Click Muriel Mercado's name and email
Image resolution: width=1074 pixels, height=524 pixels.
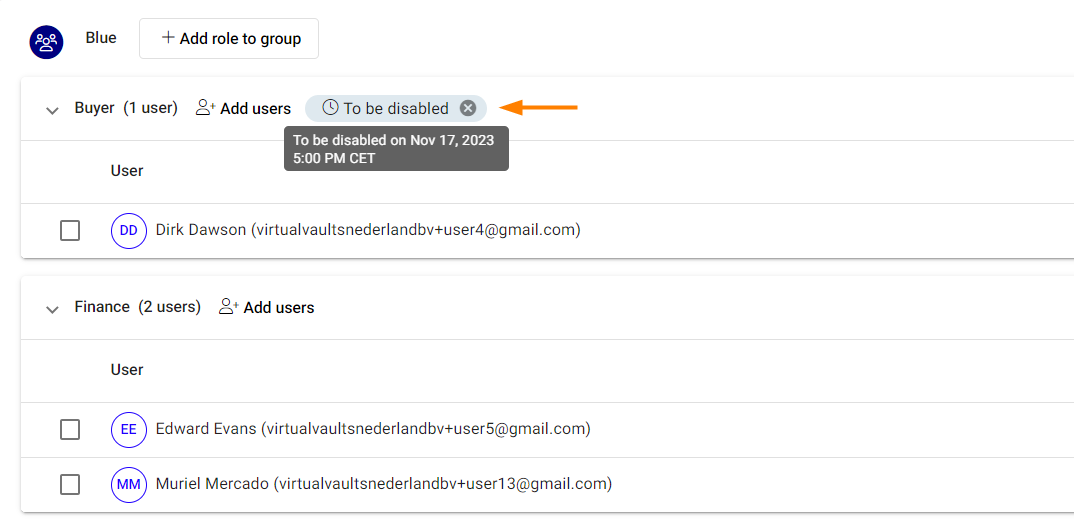[x=384, y=484]
